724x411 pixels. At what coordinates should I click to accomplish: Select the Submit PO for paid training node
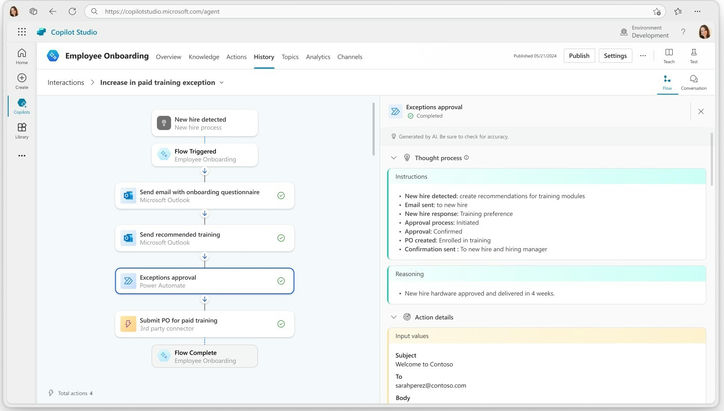pyautogui.click(x=204, y=324)
